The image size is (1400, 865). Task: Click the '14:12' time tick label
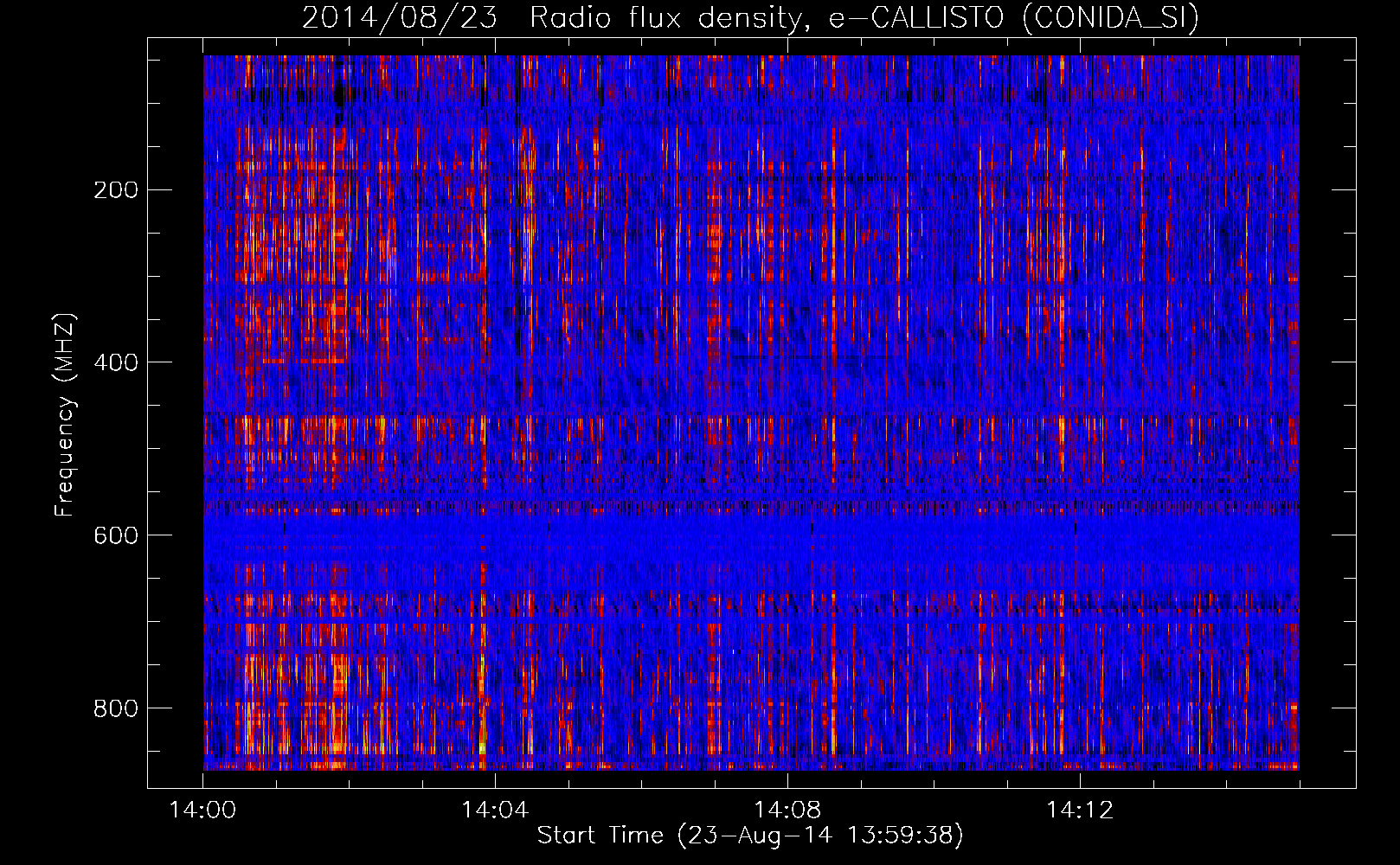pyautogui.click(x=1080, y=811)
